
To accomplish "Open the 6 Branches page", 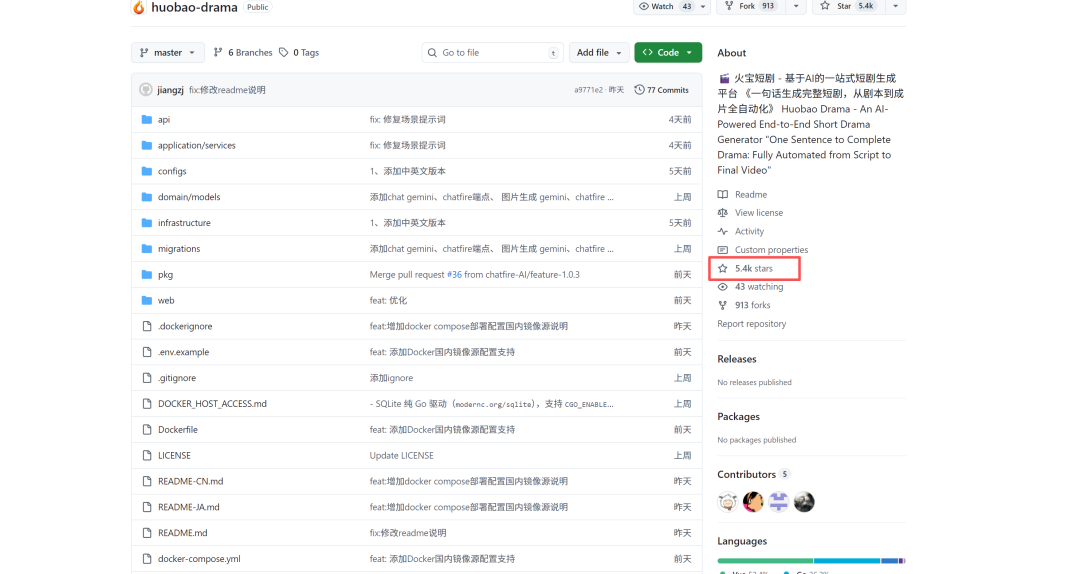I will [243, 53].
